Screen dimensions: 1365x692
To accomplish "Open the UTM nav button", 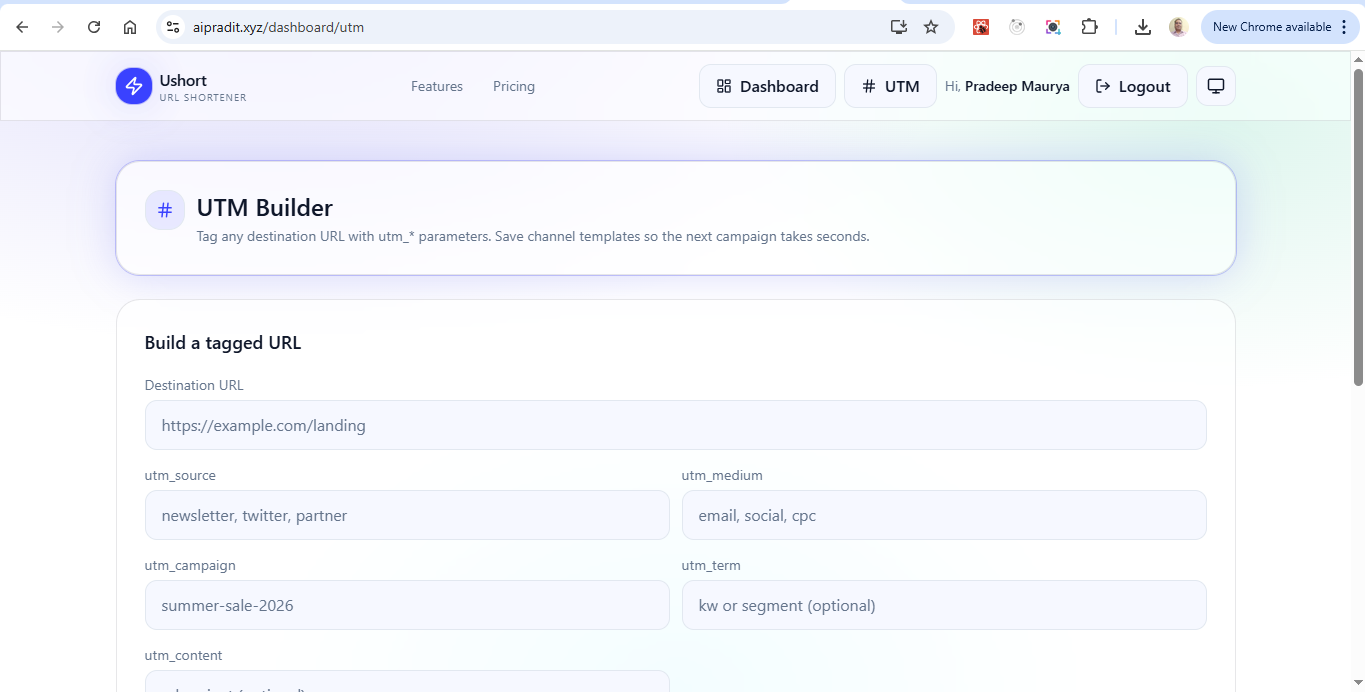I will 890,86.
